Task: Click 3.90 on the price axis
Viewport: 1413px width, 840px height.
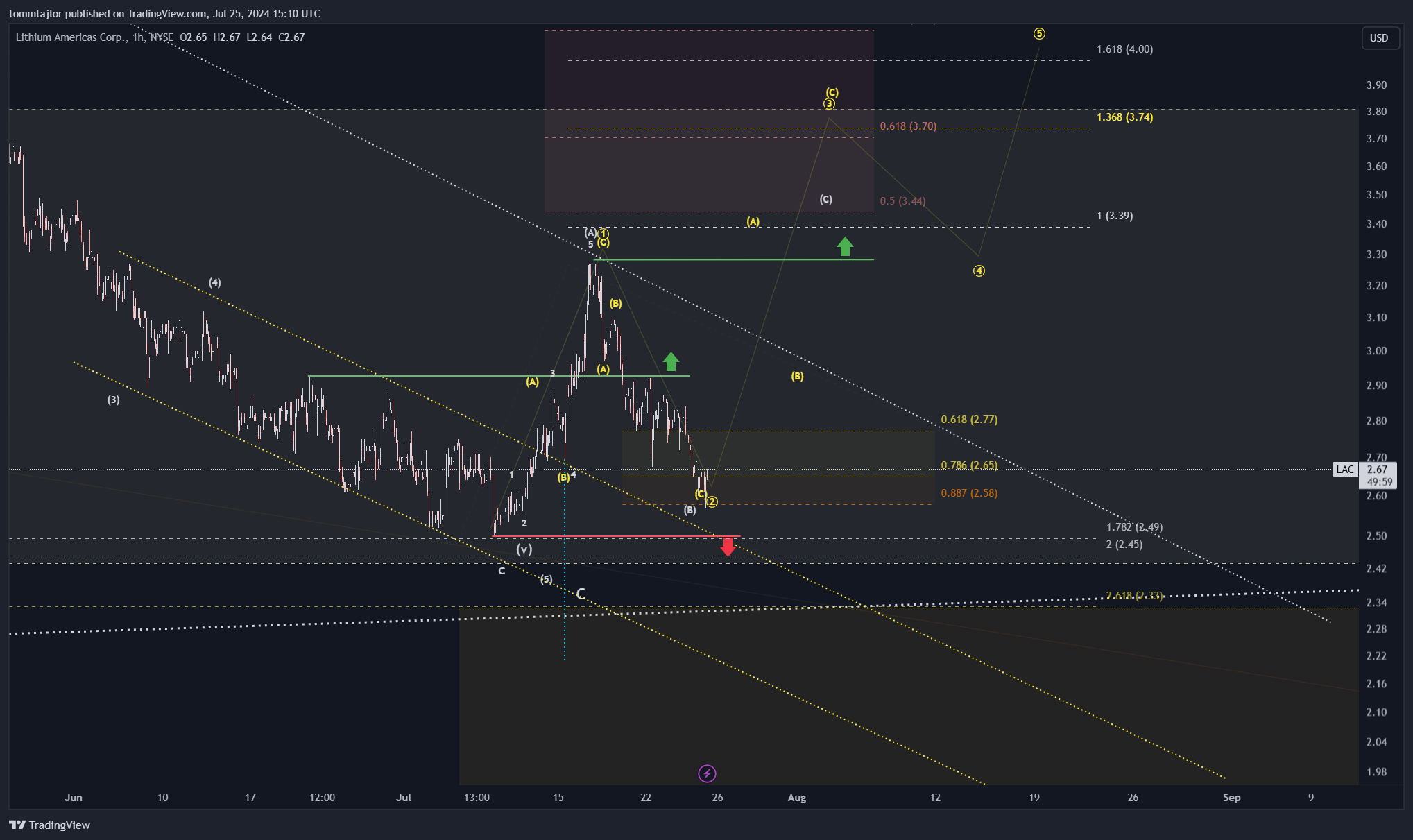Action: 1376,85
